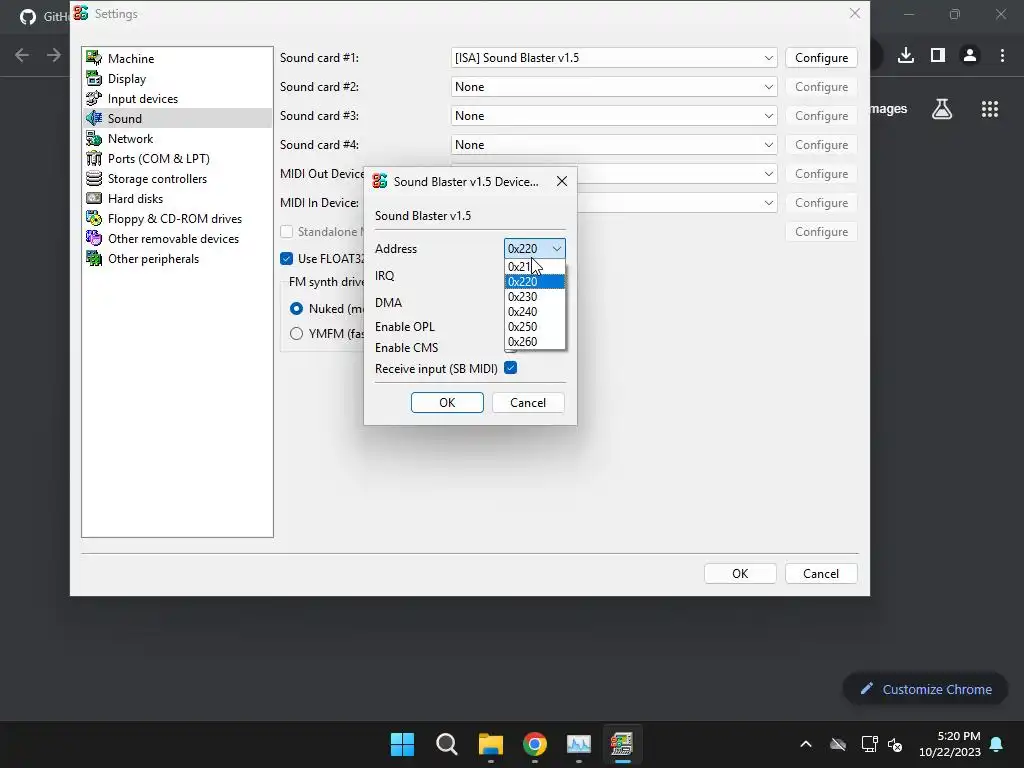
Task: Click the Sound speaker icon in sidebar
Action: point(94,118)
